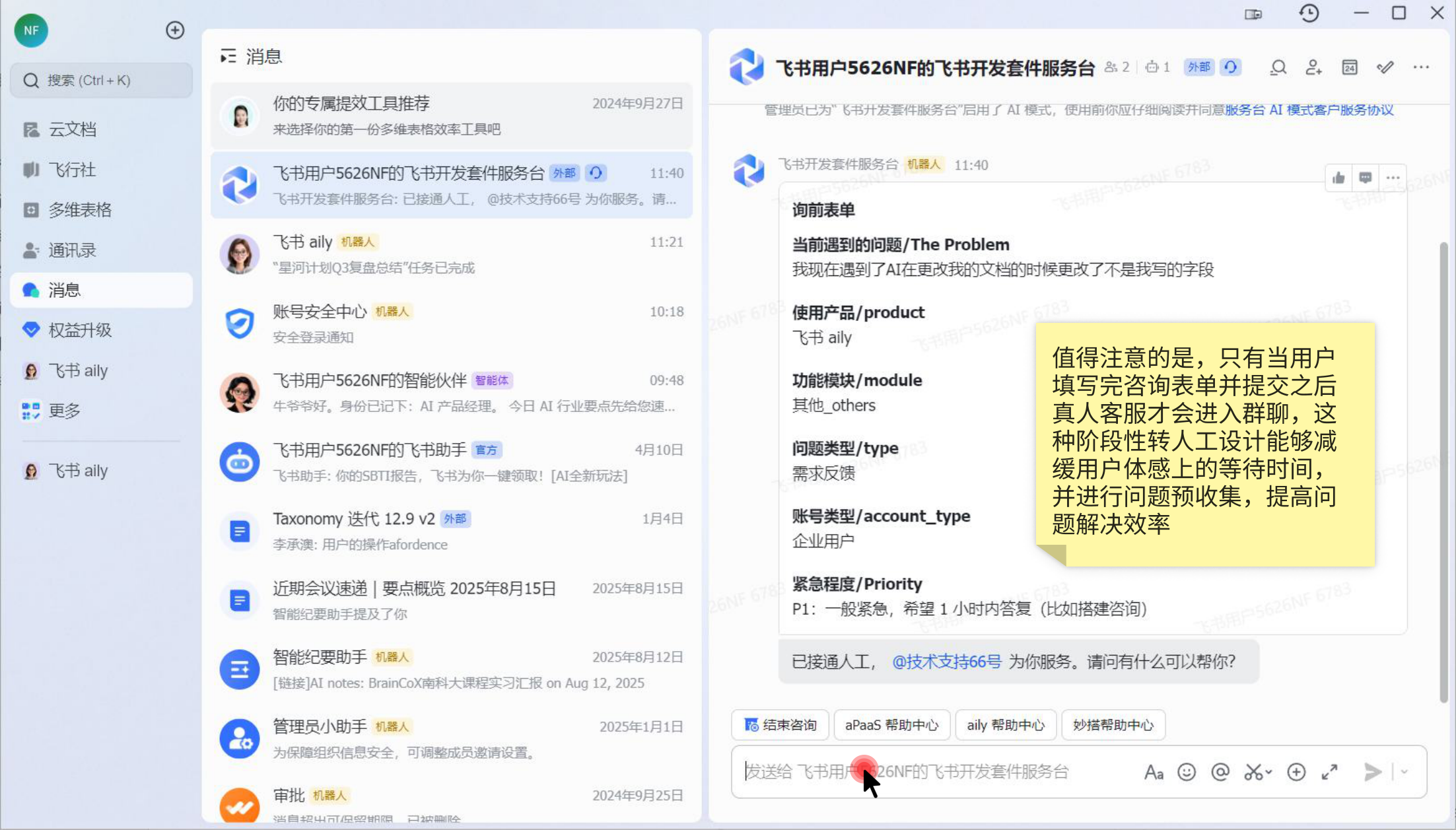Open send options dropdown arrow
1456x830 pixels.
(x=1404, y=772)
